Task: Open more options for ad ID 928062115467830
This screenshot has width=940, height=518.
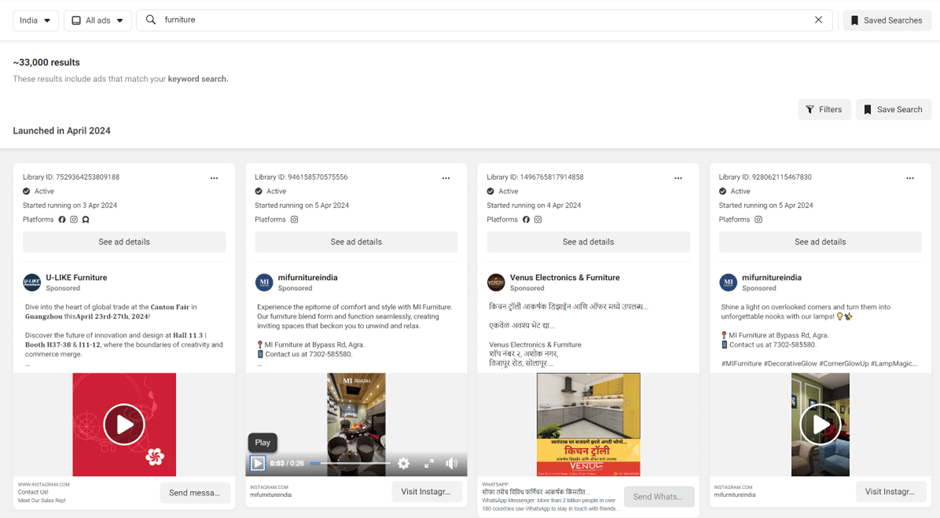Action: point(910,178)
